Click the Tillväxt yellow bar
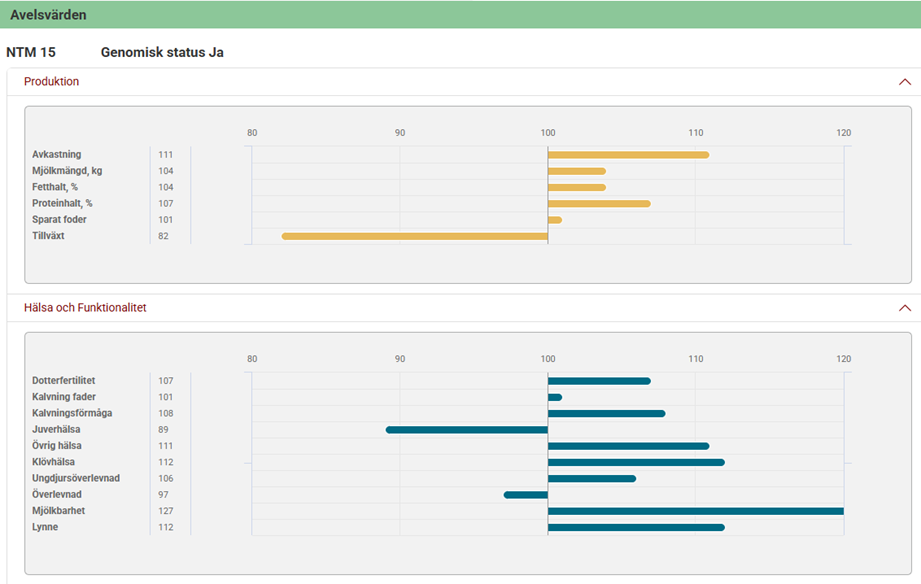The height and width of the screenshot is (584, 921). click(415, 236)
